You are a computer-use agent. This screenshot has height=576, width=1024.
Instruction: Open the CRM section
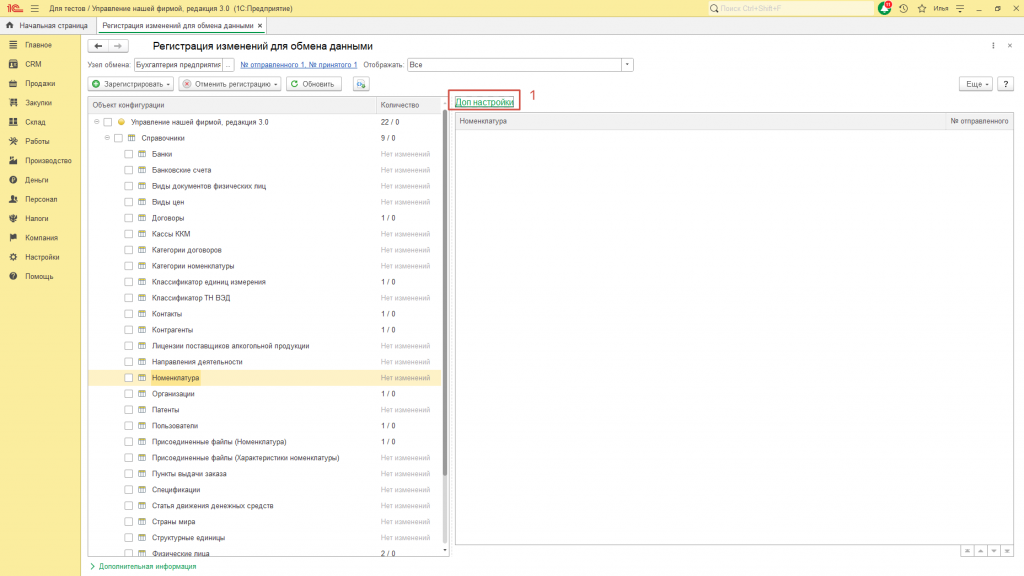tap(33, 64)
